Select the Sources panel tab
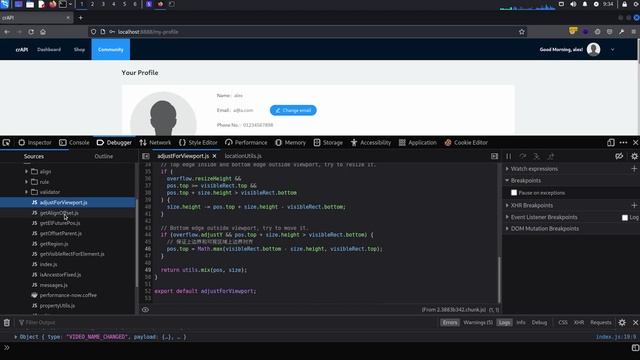The image size is (640, 360). [x=34, y=156]
